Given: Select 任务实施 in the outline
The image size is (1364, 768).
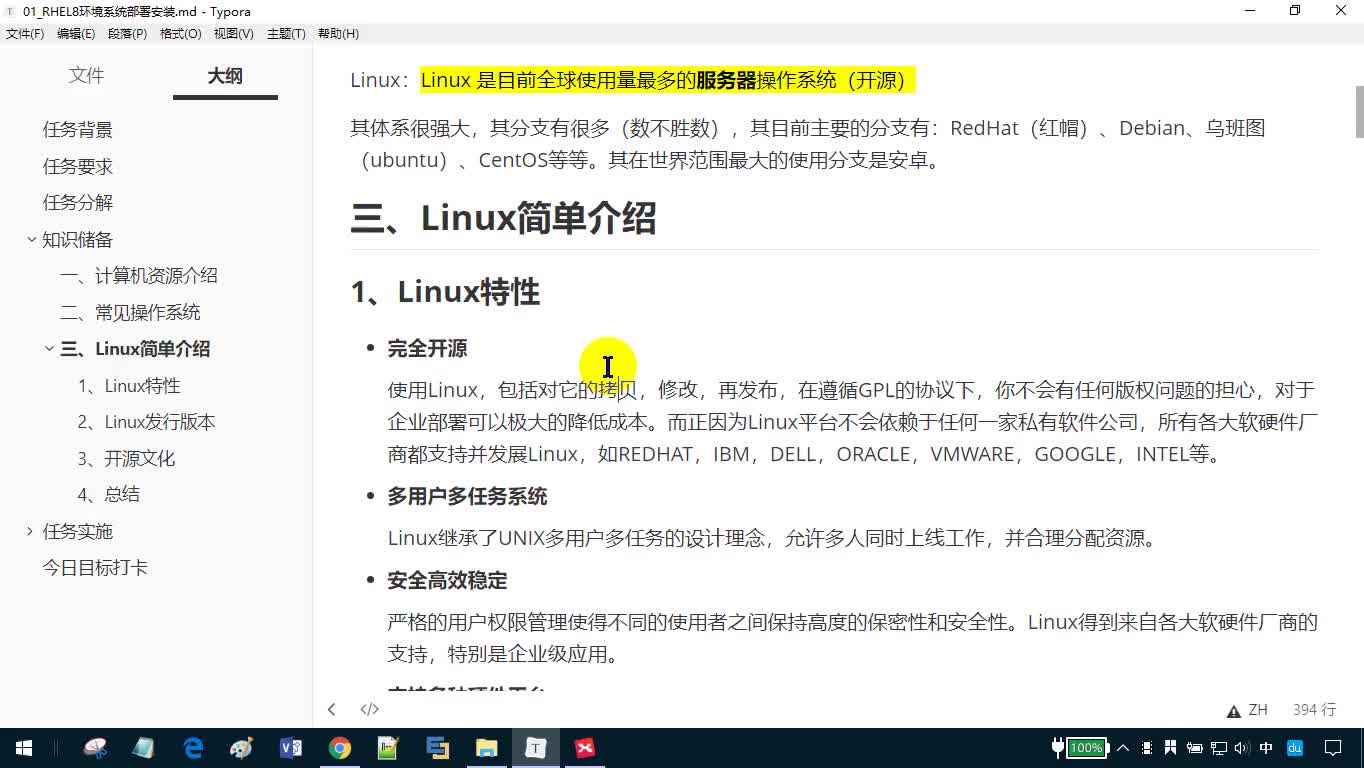Looking at the screenshot, I should click(77, 531).
